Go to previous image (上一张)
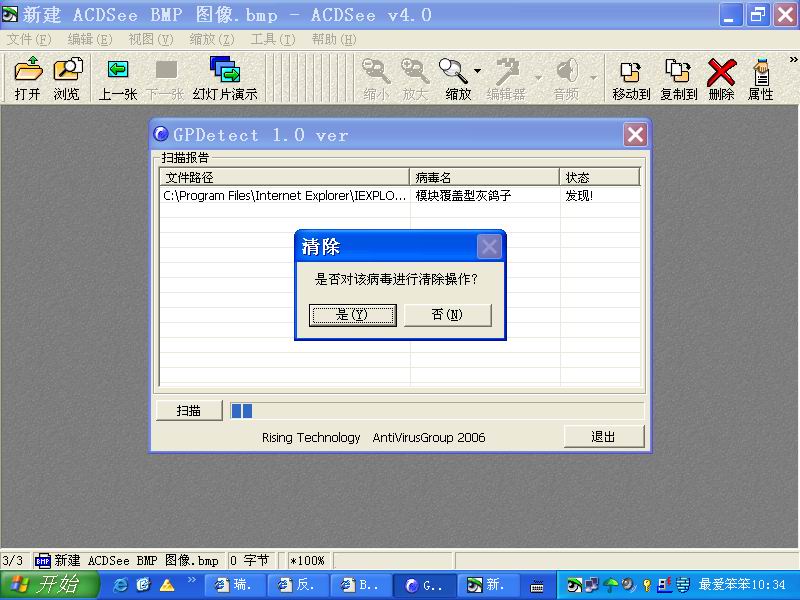The width and height of the screenshot is (800, 600). pos(118,69)
